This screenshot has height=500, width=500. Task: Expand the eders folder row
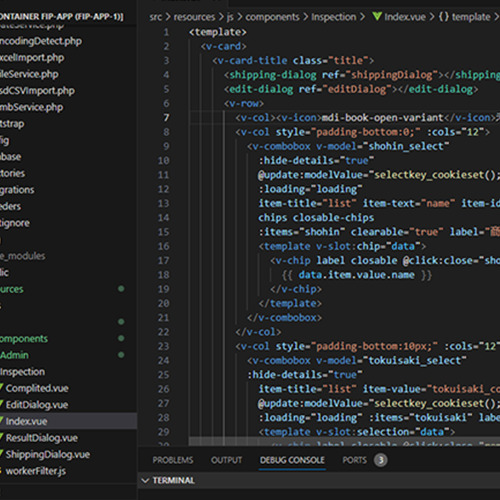(68, 206)
